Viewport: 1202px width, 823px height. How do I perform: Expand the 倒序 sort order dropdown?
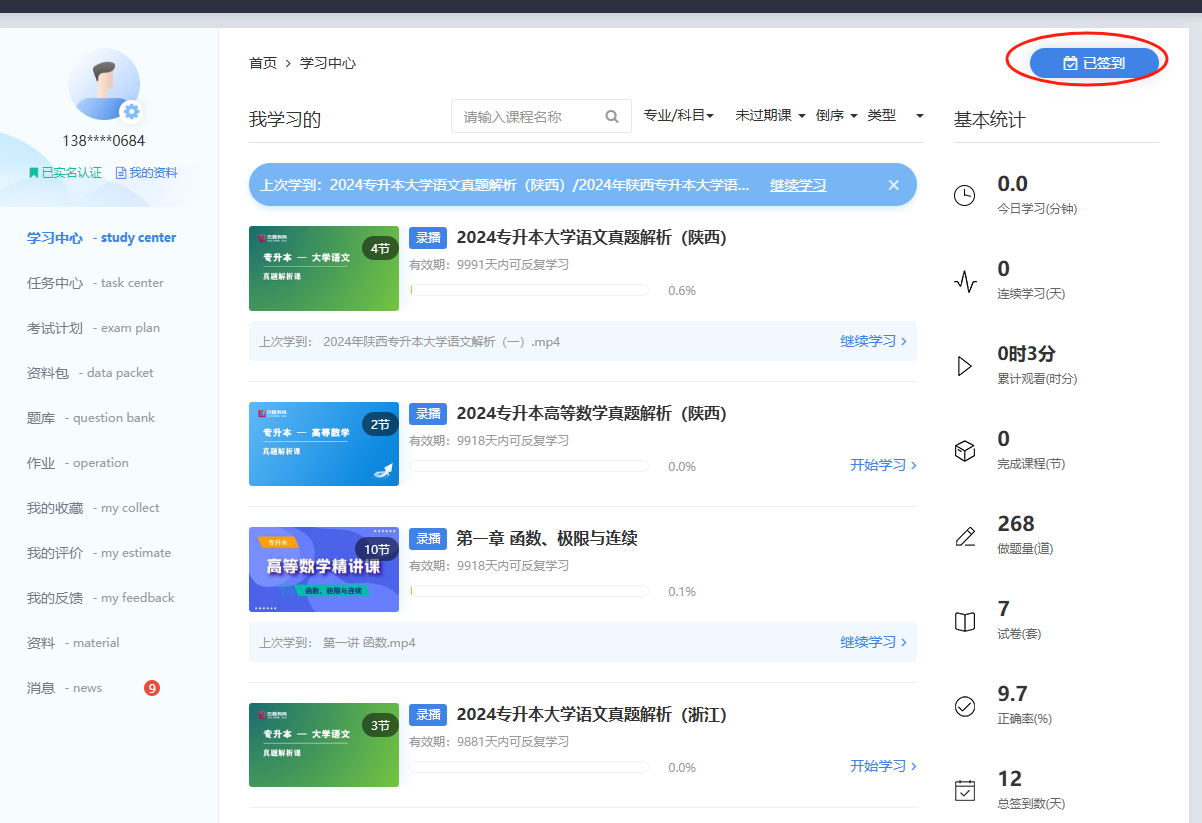click(836, 116)
